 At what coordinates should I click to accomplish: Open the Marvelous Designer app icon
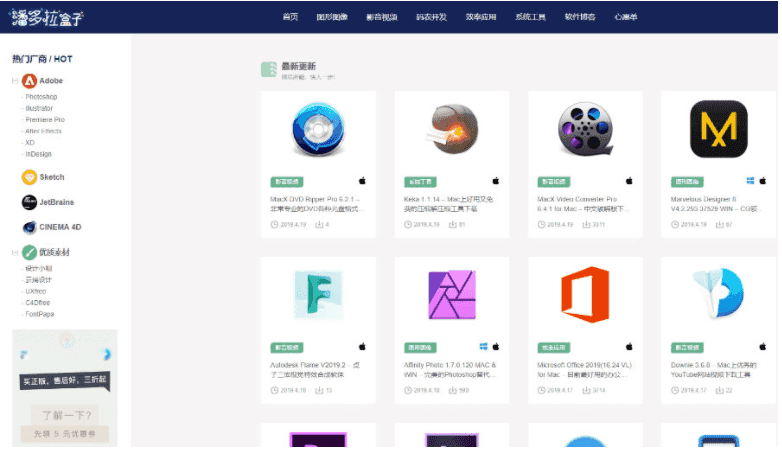(x=719, y=129)
